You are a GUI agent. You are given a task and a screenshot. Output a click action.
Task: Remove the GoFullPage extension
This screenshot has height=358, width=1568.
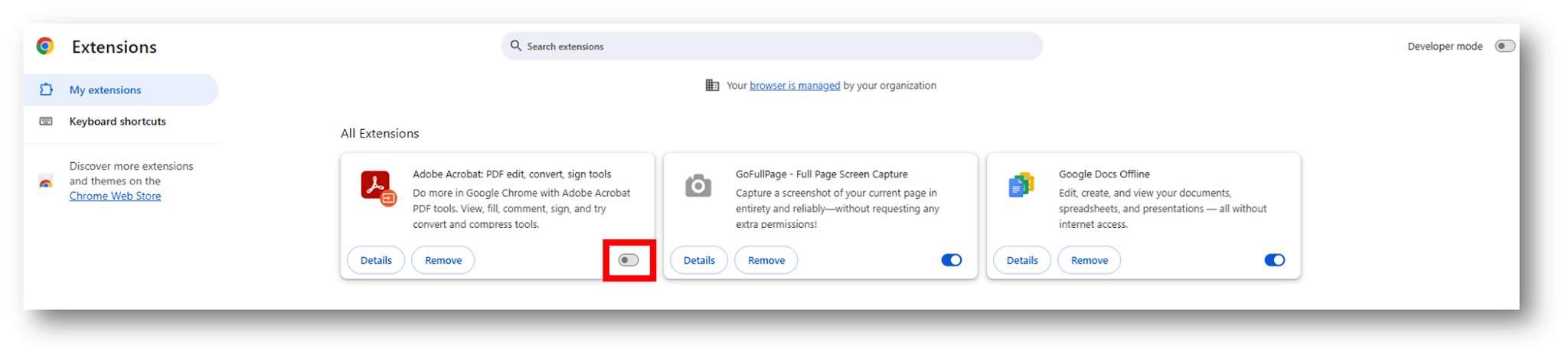[766, 260]
